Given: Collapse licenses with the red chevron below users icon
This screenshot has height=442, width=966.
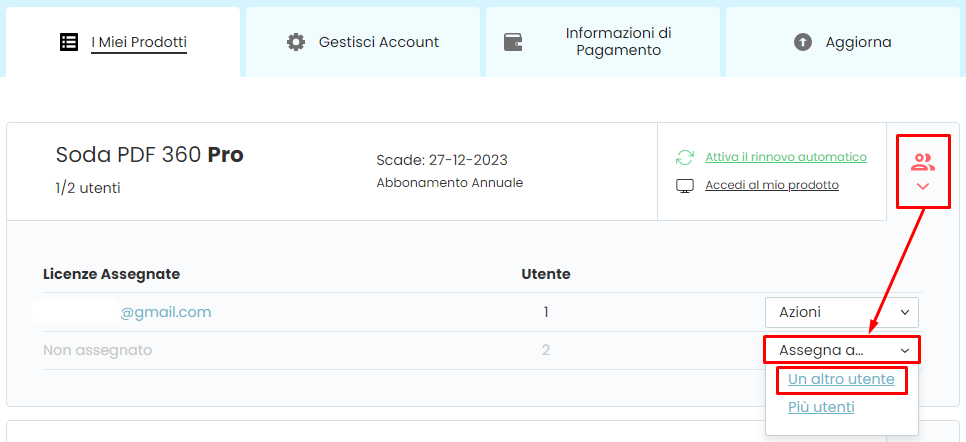Looking at the screenshot, I should pos(923,186).
